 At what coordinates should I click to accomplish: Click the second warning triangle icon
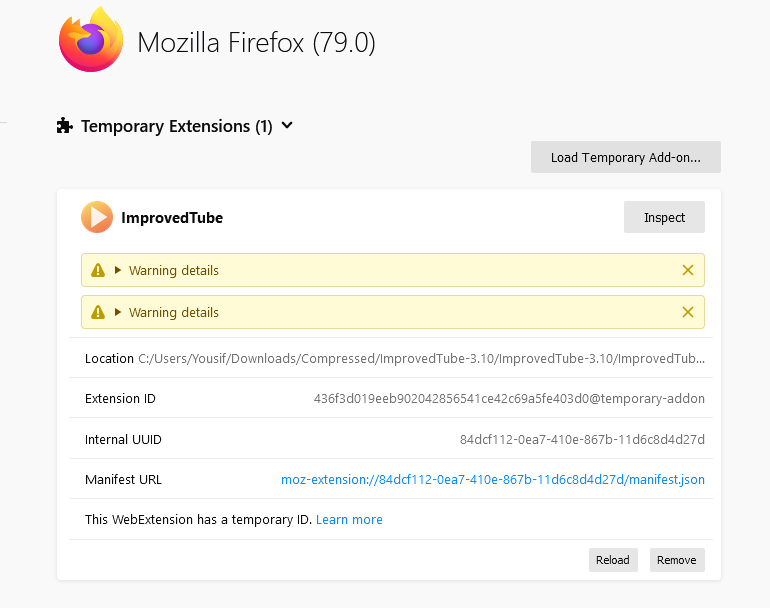pyautogui.click(x=98, y=312)
